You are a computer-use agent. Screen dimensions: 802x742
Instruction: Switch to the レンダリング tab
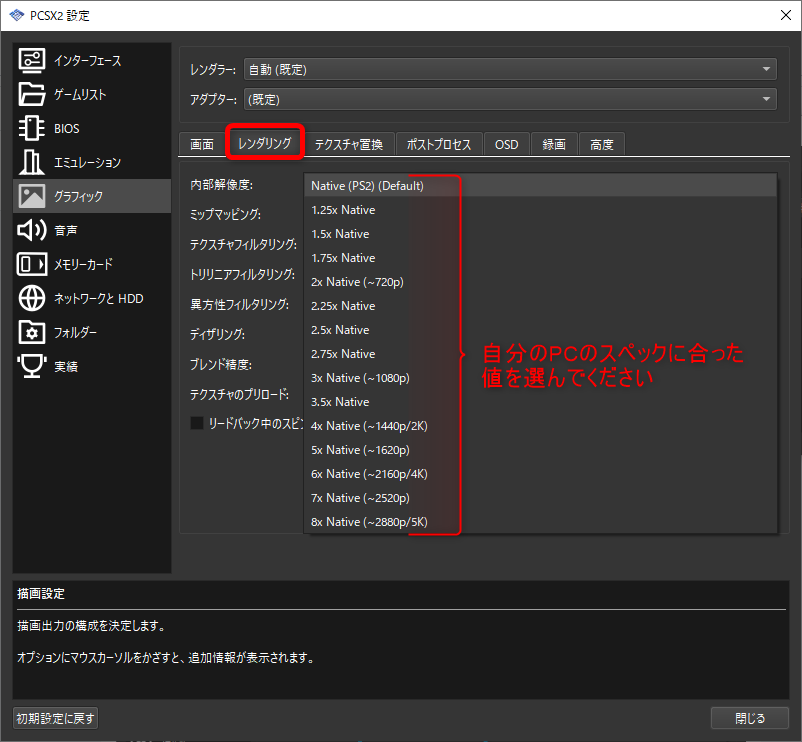[x=265, y=143]
